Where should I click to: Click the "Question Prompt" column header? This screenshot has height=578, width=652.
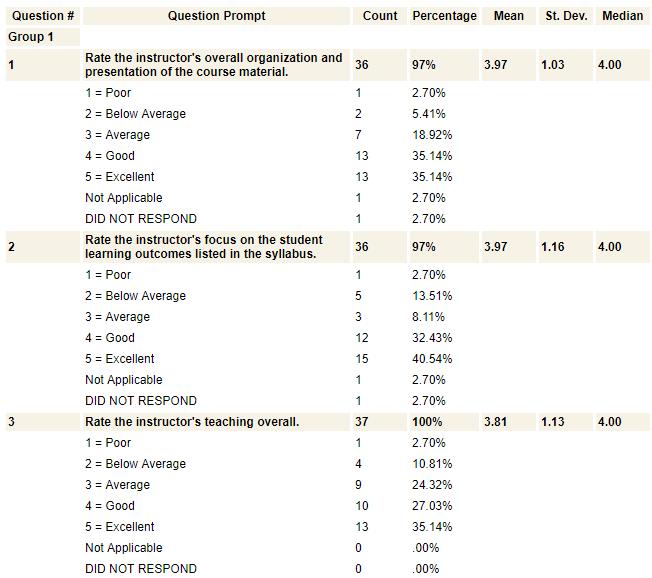pos(217,16)
